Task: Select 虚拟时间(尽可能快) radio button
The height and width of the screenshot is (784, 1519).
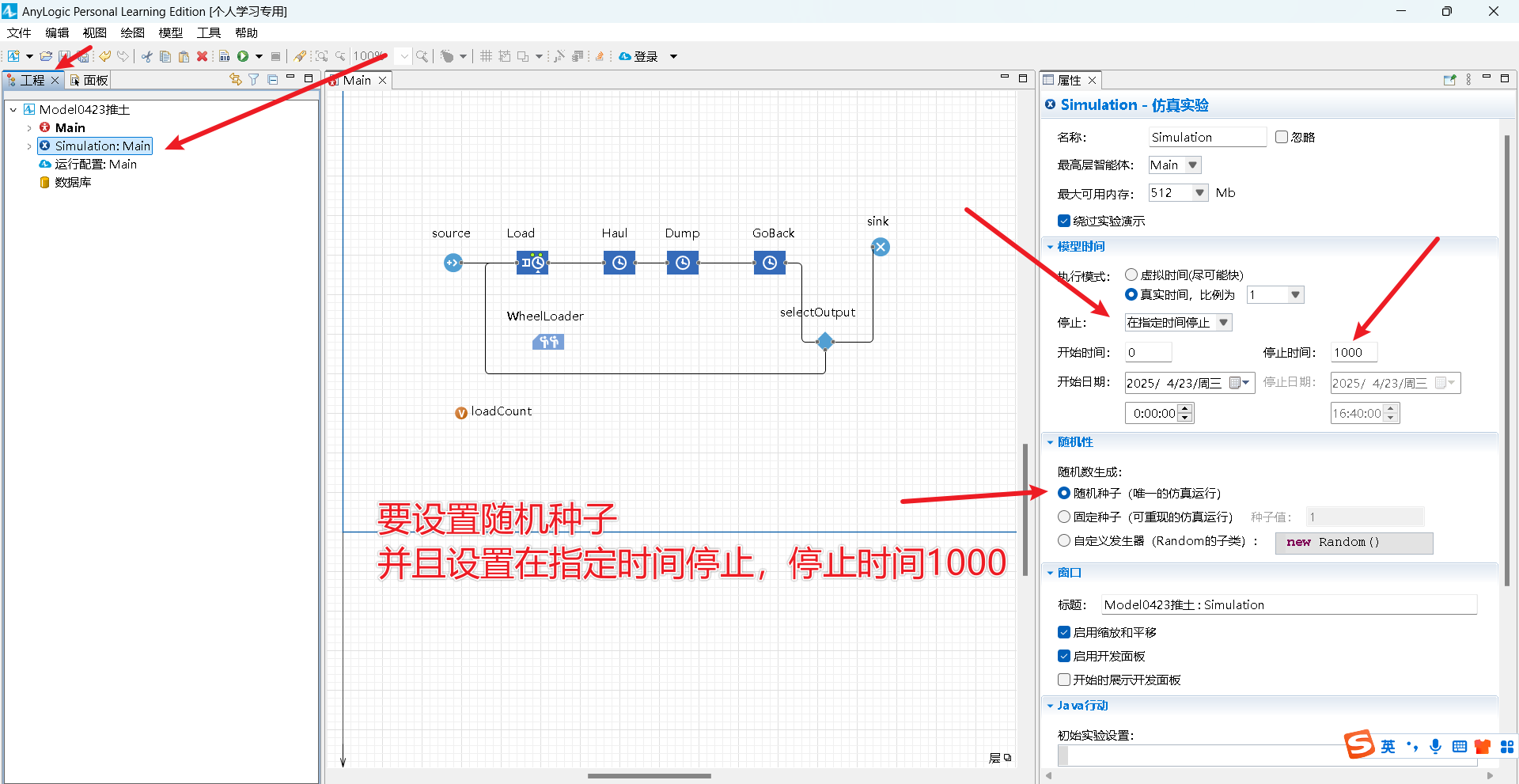Action: 1131,275
